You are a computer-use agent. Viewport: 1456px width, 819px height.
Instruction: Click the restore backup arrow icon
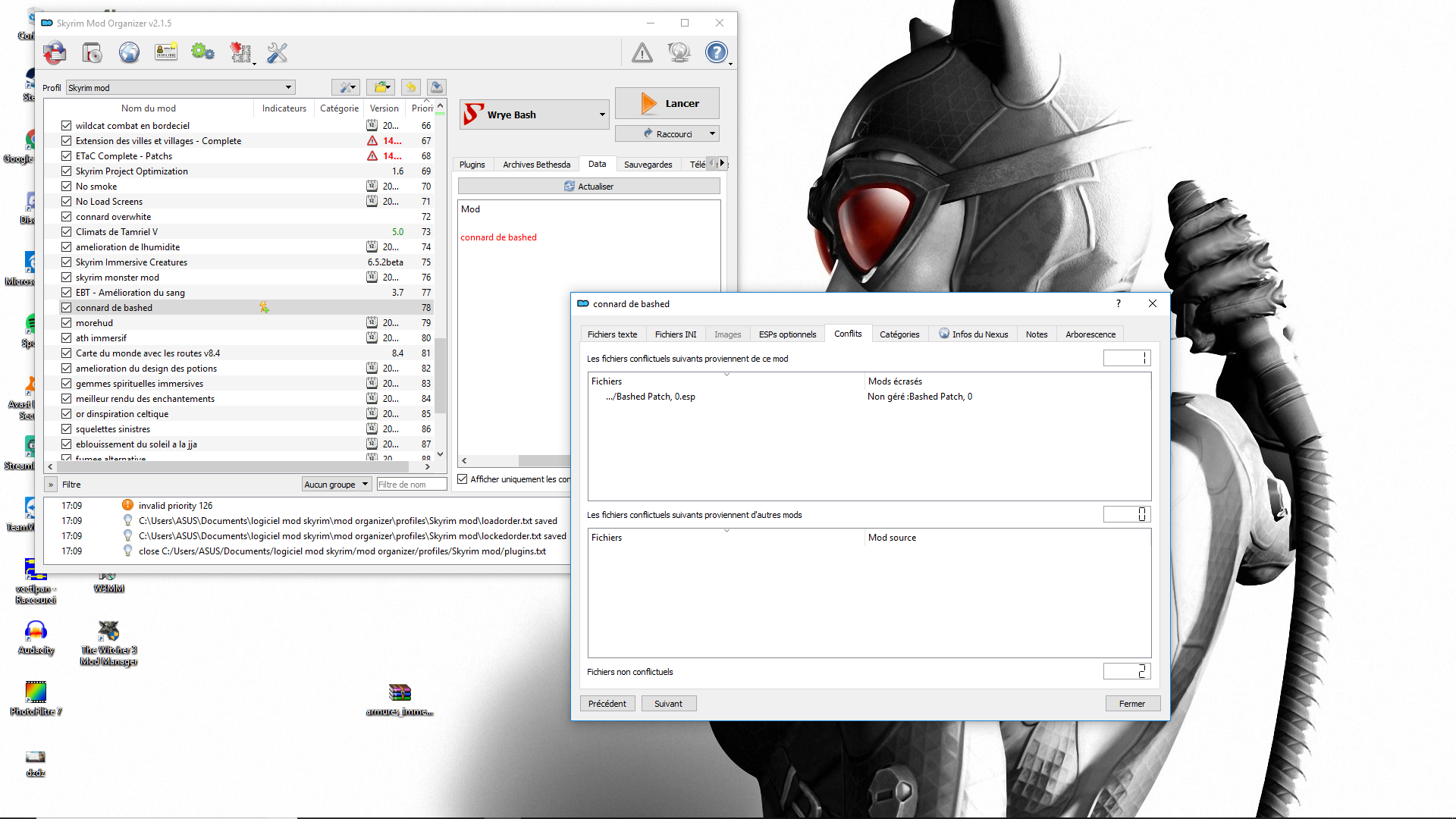[411, 87]
